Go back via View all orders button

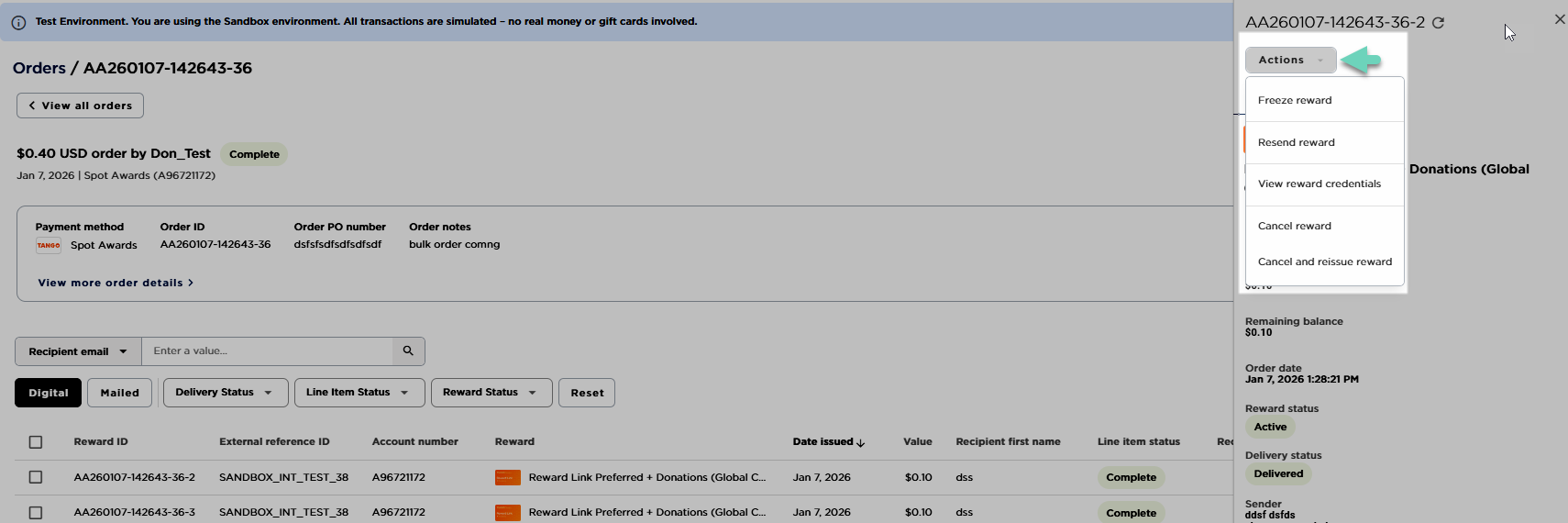point(80,106)
